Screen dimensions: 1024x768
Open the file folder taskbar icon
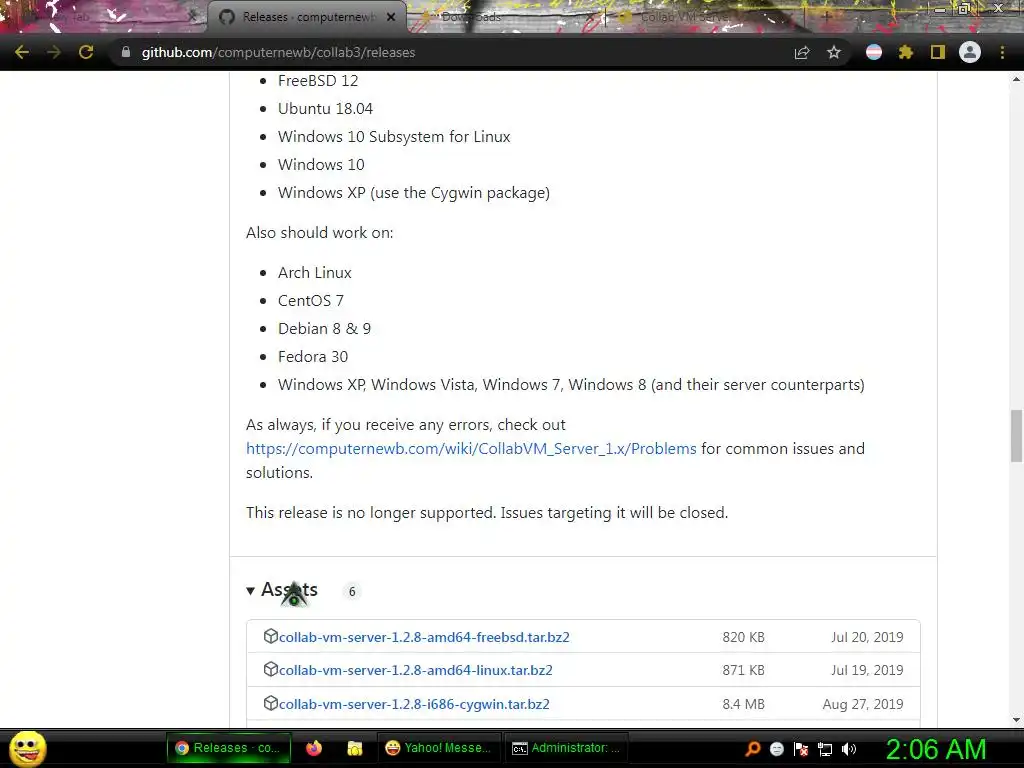355,748
